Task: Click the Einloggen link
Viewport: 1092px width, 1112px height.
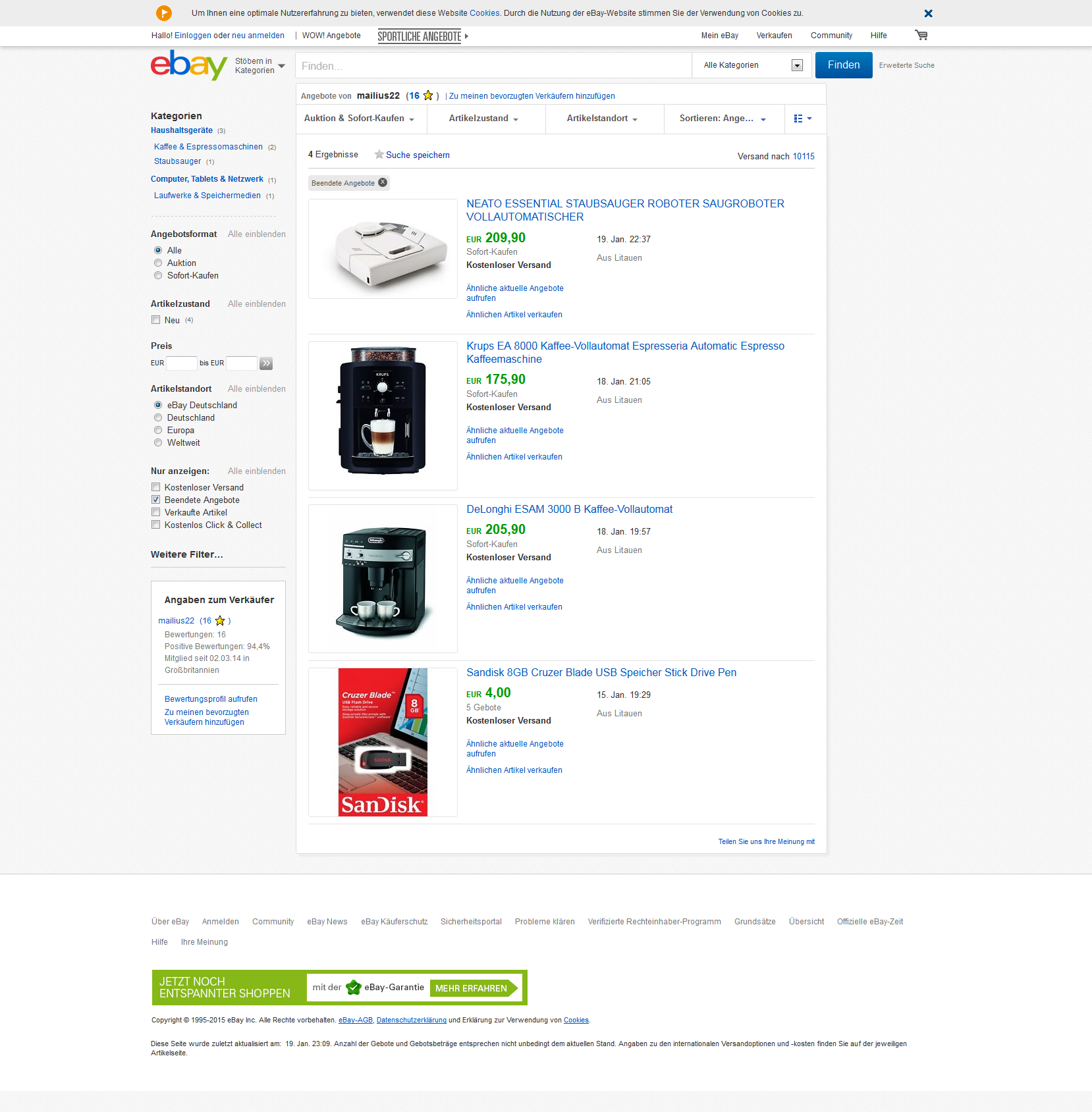Action: tap(193, 36)
